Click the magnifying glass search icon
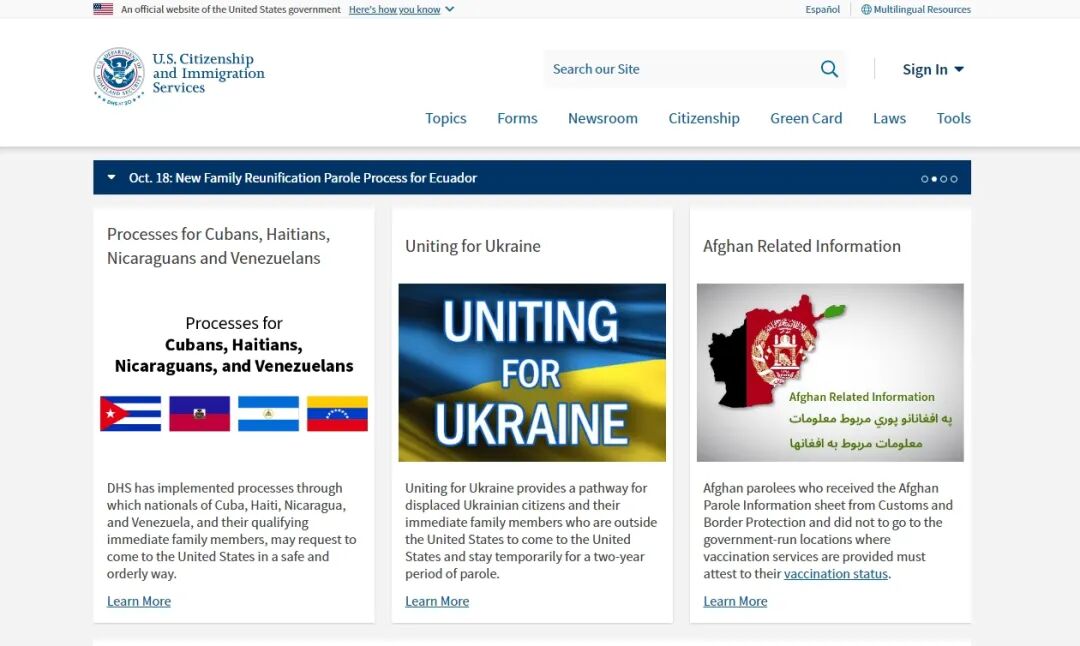 [829, 69]
